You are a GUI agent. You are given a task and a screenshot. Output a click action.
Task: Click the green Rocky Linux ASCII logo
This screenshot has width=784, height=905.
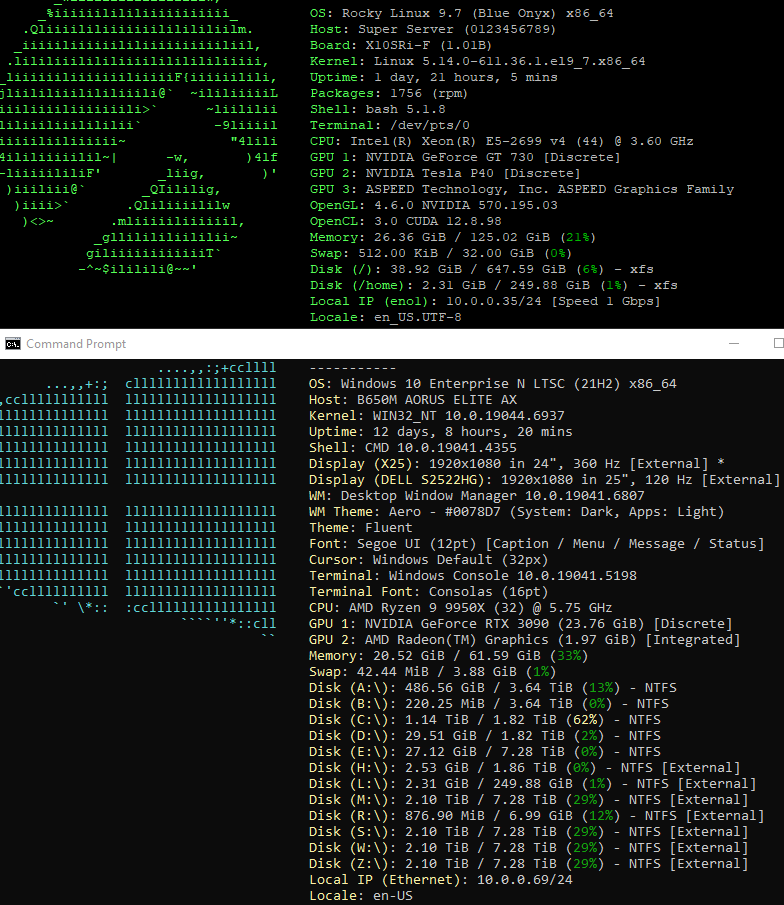pos(139,137)
